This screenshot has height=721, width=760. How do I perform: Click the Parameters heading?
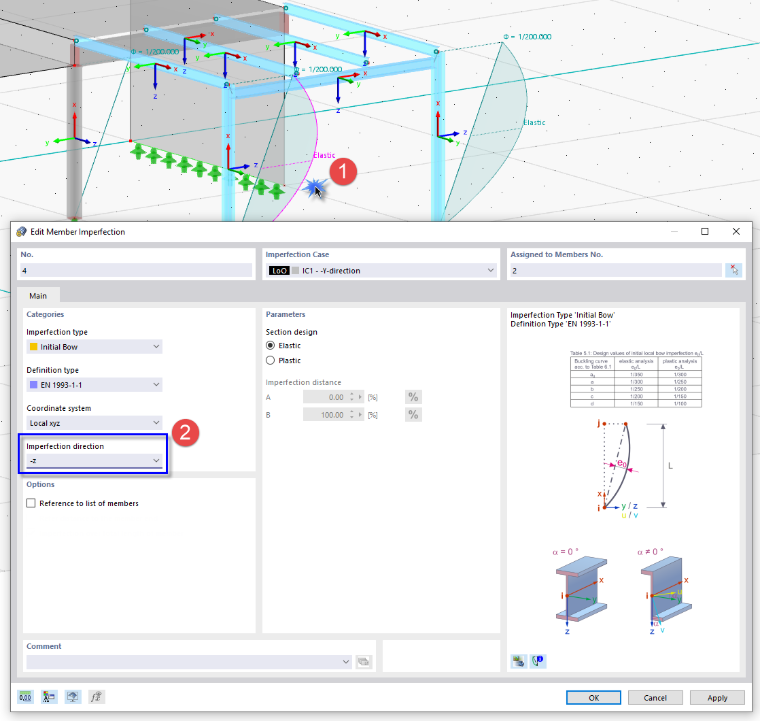(285, 314)
